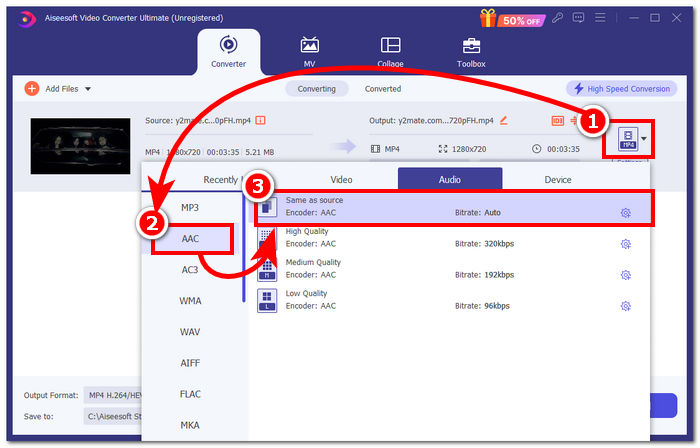Choose AAC in the format list
This screenshot has height=448, width=700.
190,239
